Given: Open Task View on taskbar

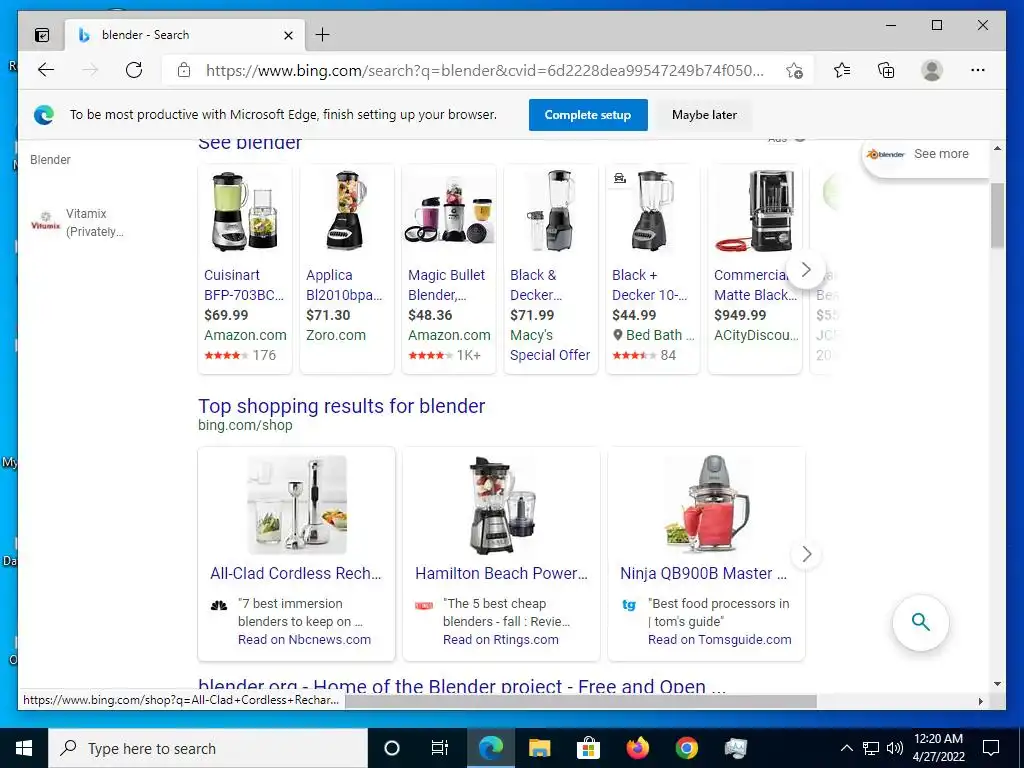Looking at the screenshot, I should tap(440, 748).
